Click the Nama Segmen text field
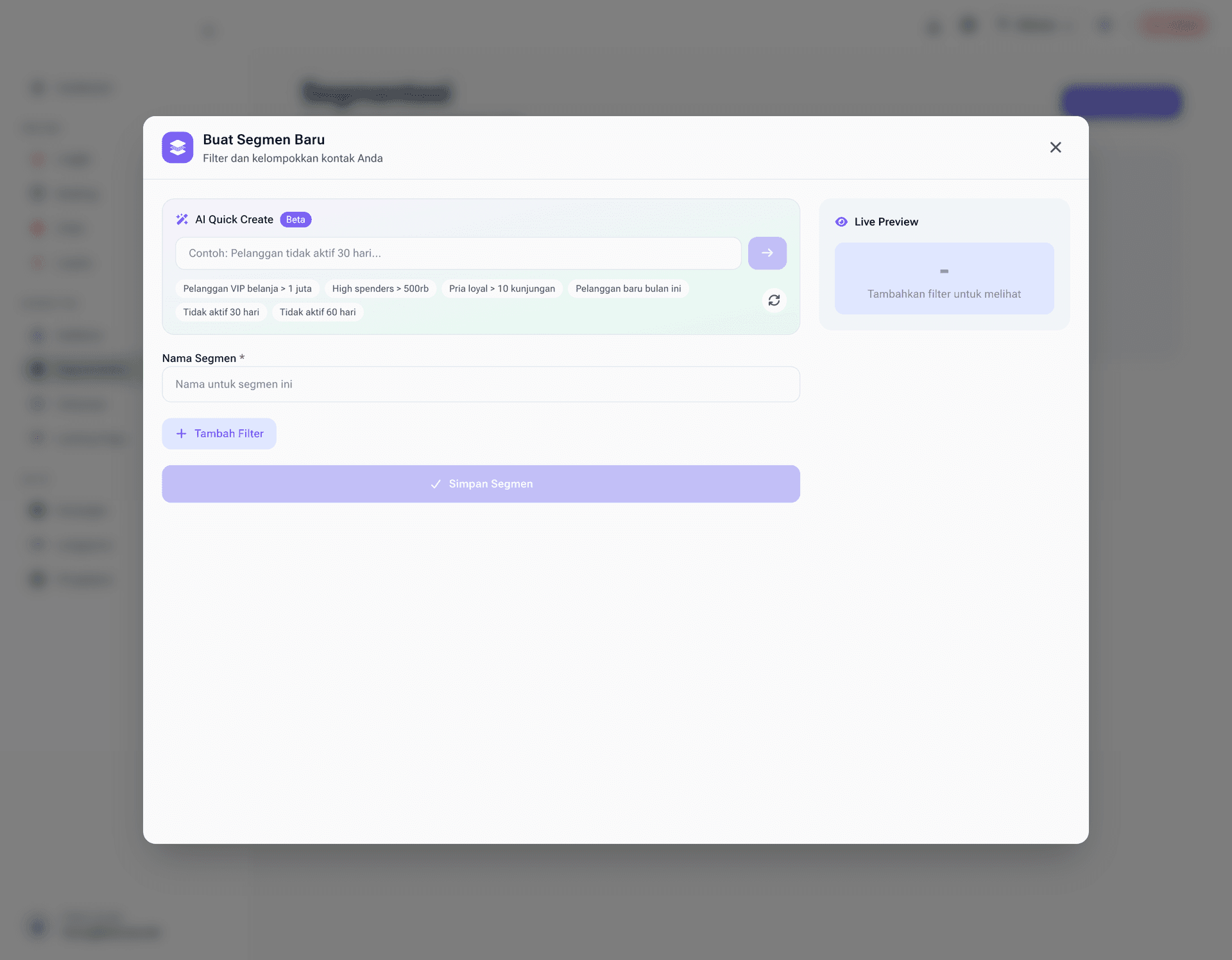1232x960 pixels. [x=481, y=384]
